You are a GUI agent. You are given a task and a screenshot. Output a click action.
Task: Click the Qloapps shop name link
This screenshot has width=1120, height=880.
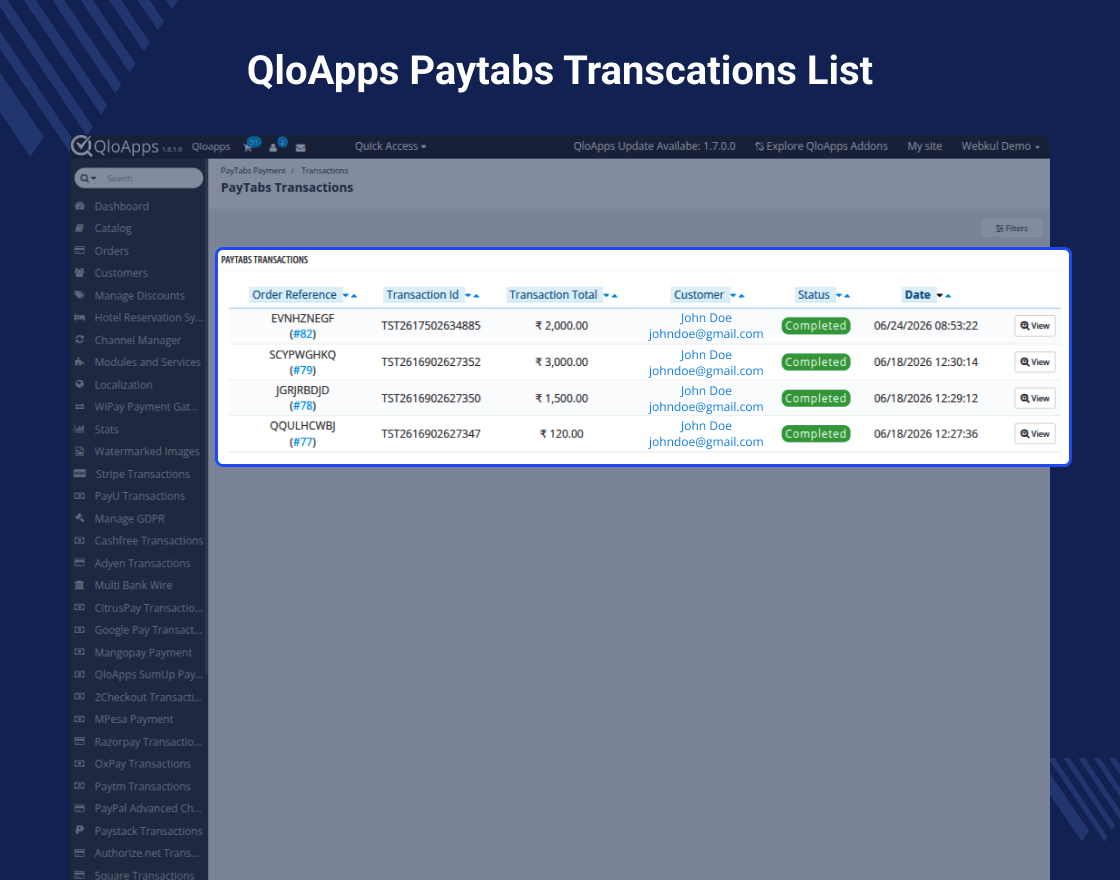coord(211,146)
